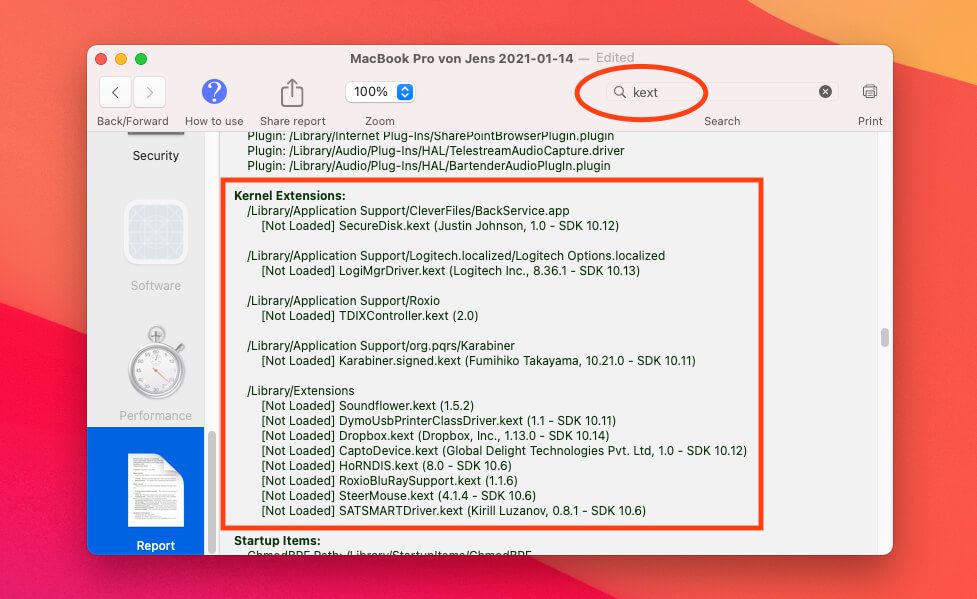Click the search magnifier icon
Image resolution: width=977 pixels, height=599 pixels.
[619, 92]
